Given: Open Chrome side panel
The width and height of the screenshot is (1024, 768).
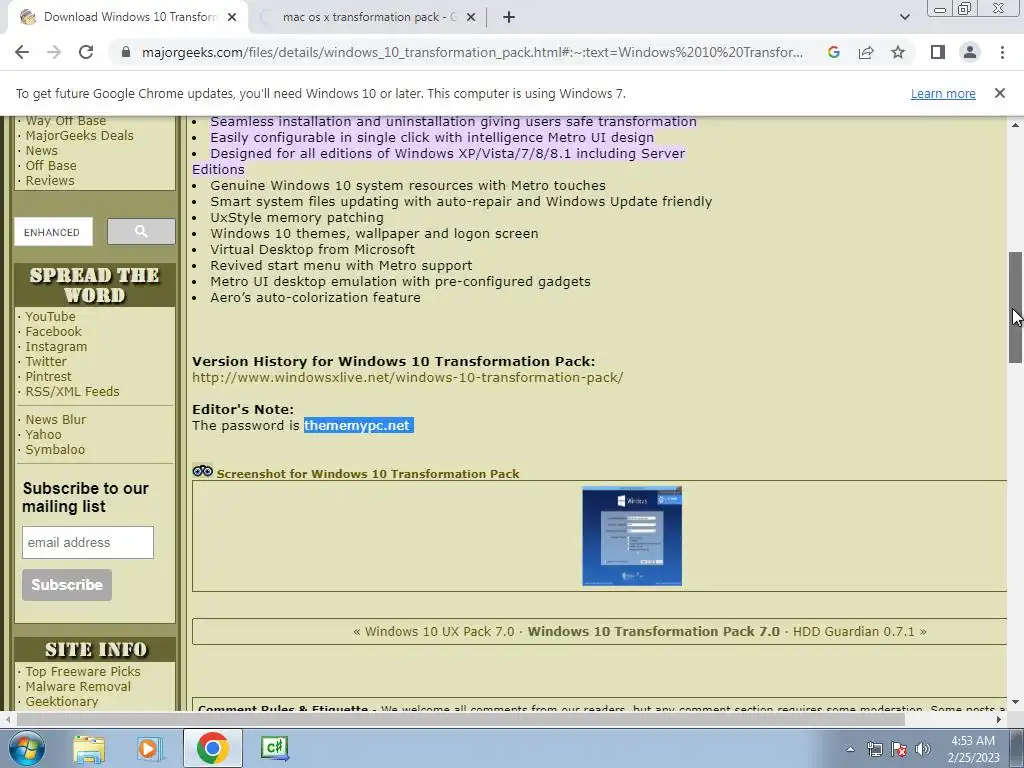Looking at the screenshot, I should point(938,52).
